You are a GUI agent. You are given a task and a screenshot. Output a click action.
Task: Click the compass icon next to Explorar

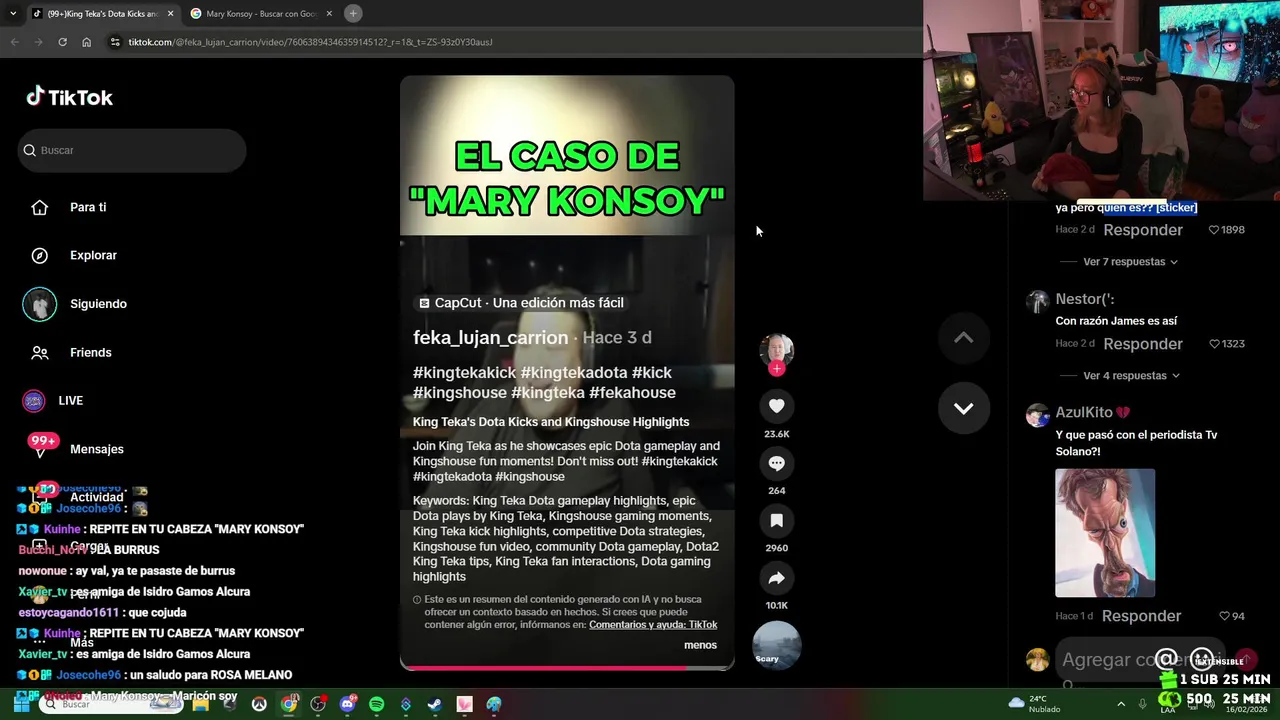pos(40,256)
